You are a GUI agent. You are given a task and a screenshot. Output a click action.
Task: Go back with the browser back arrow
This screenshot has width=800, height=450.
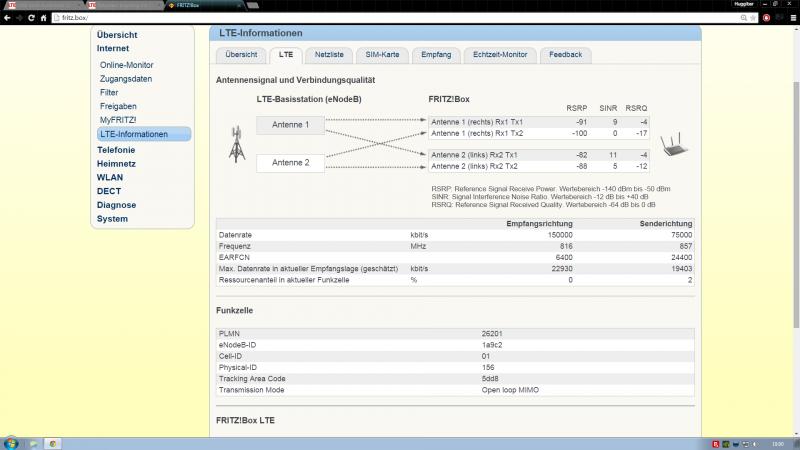coord(7,18)
